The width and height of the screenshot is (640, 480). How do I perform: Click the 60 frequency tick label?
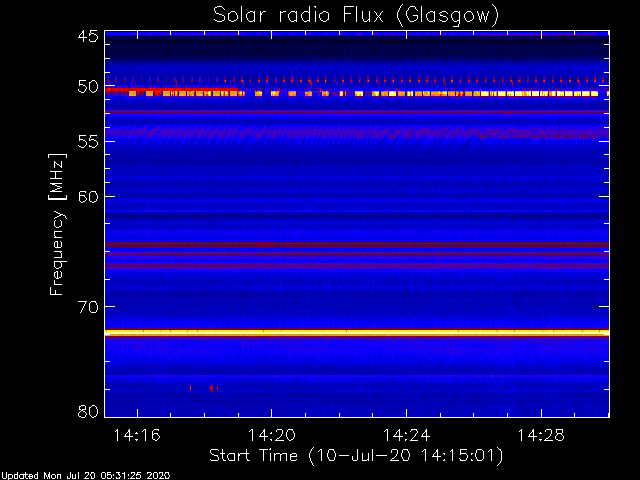[89, 197]
